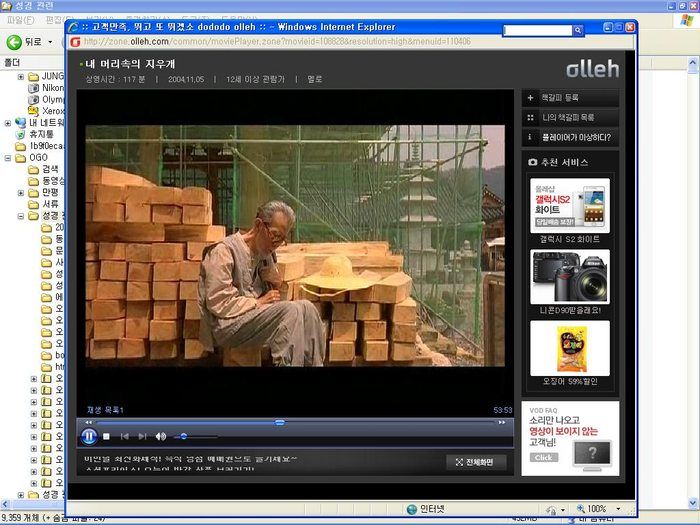This screenshot has height=525, width=700.
Task: Click fast-forward arrows right of seek bar
Action: pos(502,422)
